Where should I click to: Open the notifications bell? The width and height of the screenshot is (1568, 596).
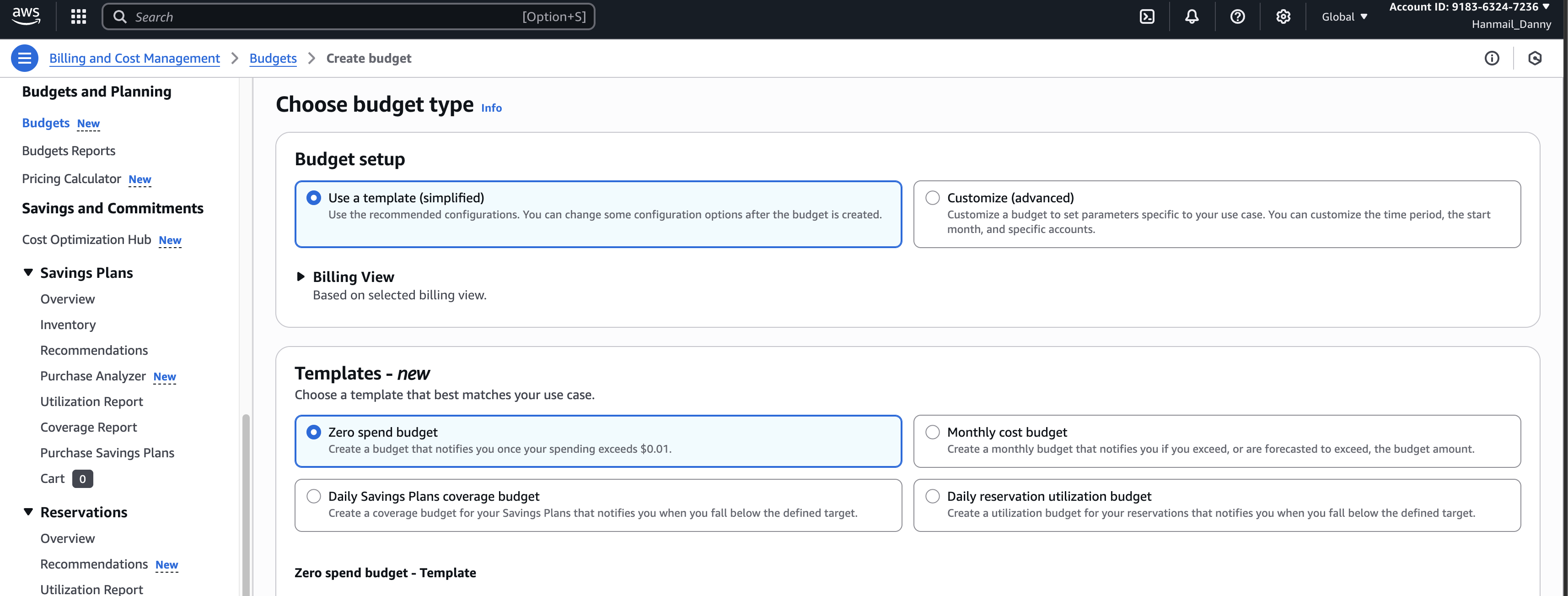(x=1192, y=16)
